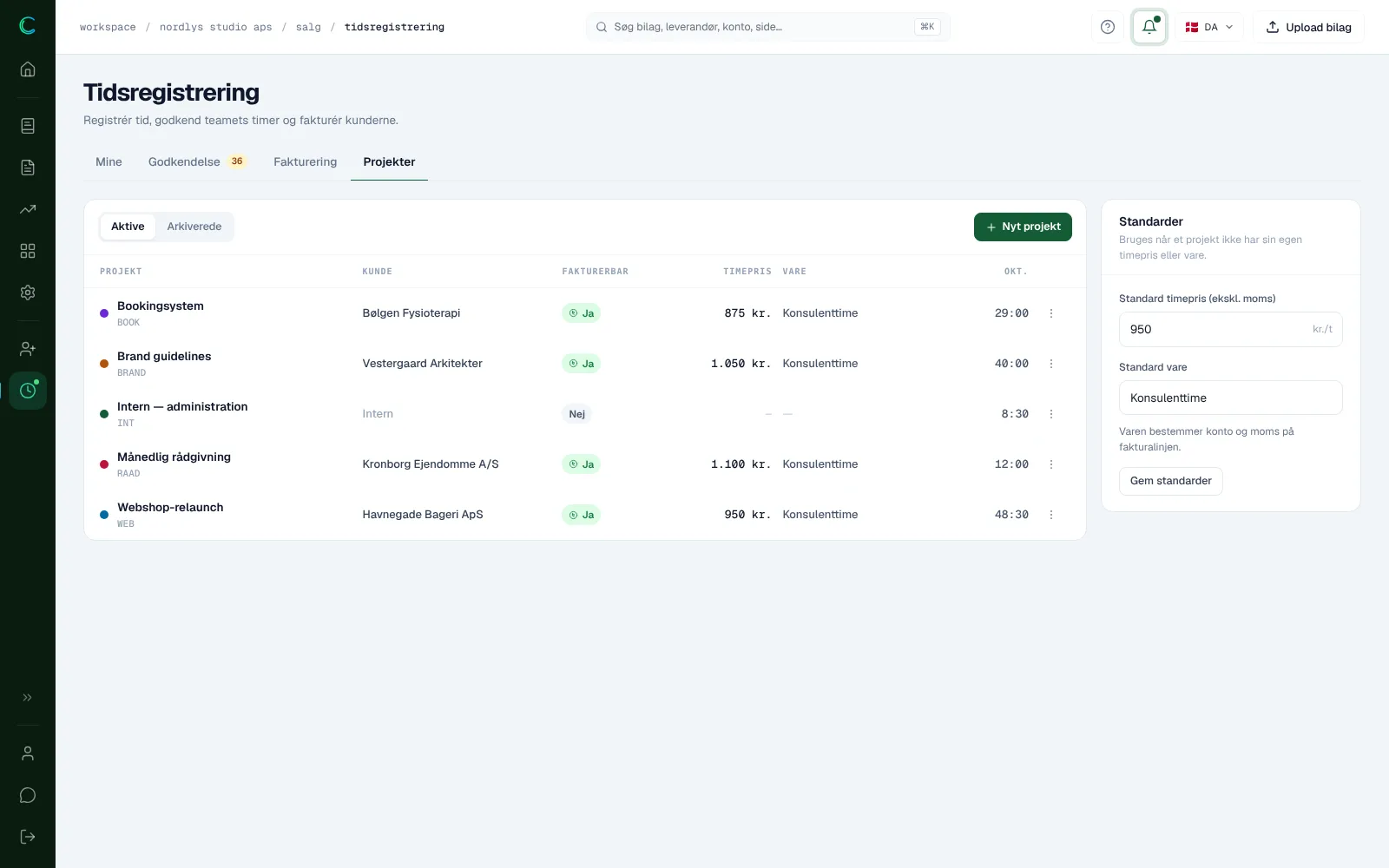The image size is (1389, 868).
Task: Click Ja badge in Webshop-relaunch row
Action: click(x=581, y=515)
